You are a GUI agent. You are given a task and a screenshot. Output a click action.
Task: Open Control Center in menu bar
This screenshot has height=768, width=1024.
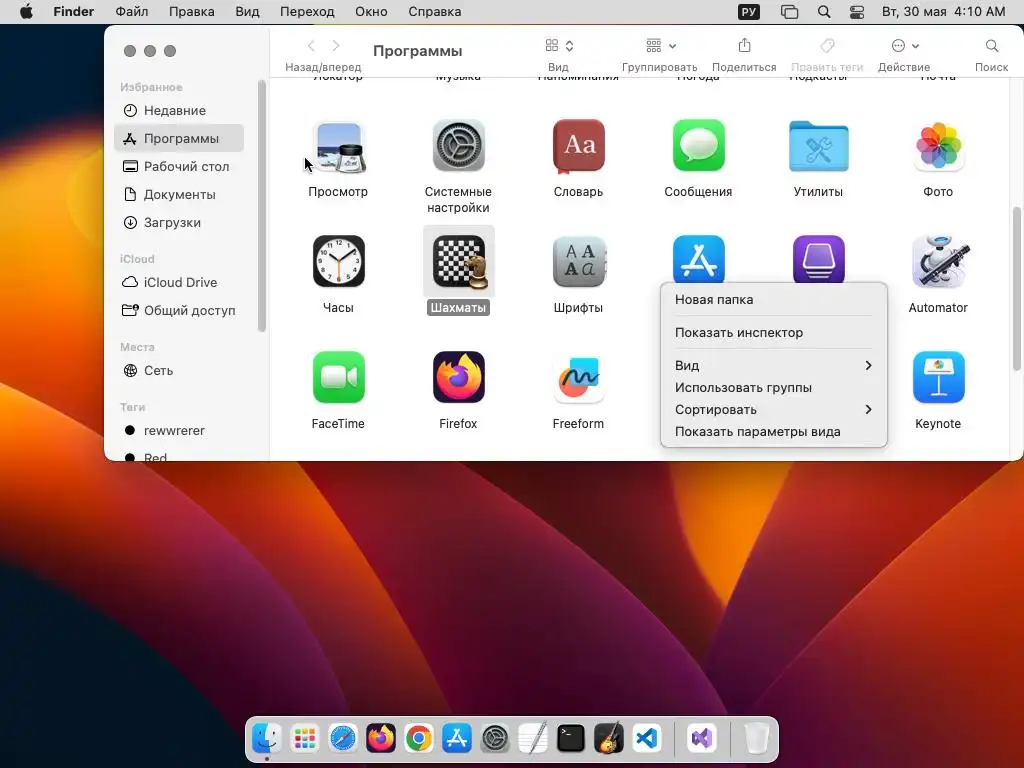tap(857, 12)
